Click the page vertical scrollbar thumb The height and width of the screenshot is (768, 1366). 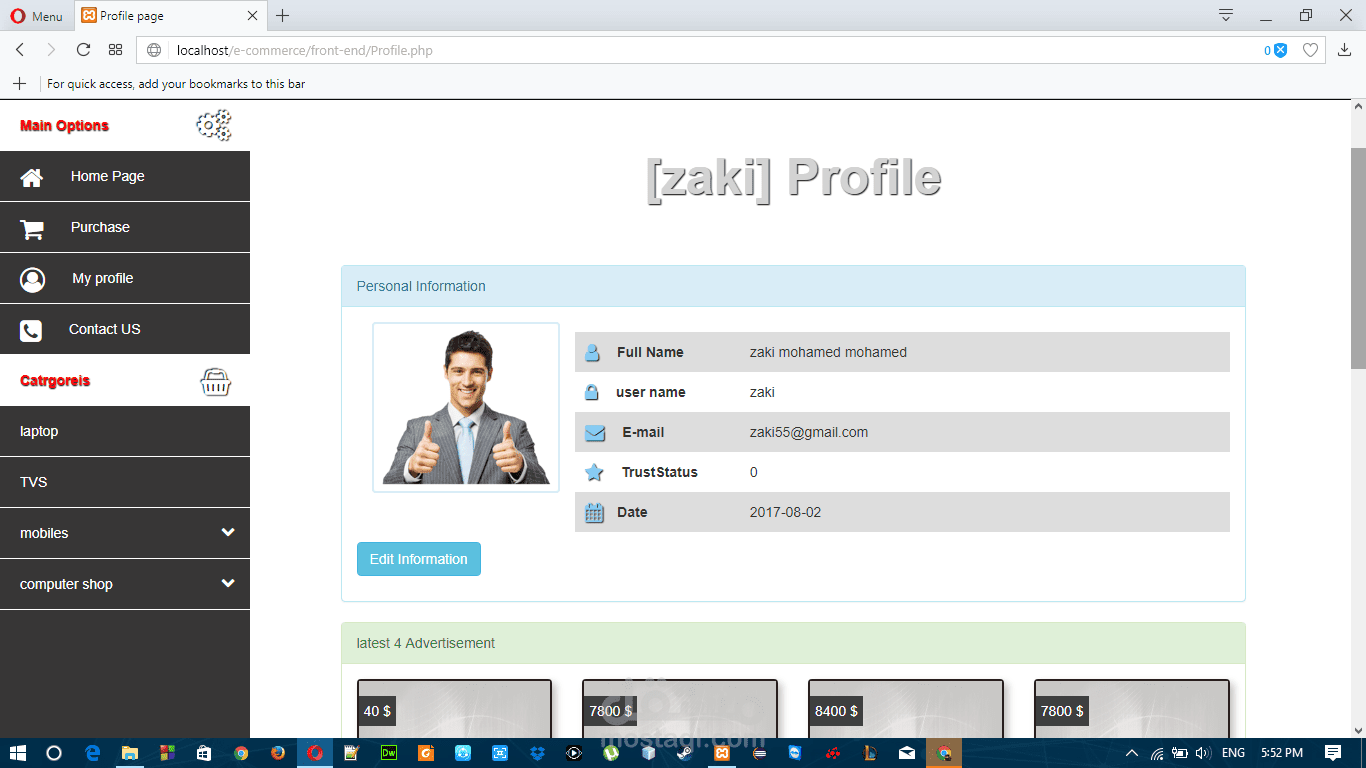(1358, 258)
